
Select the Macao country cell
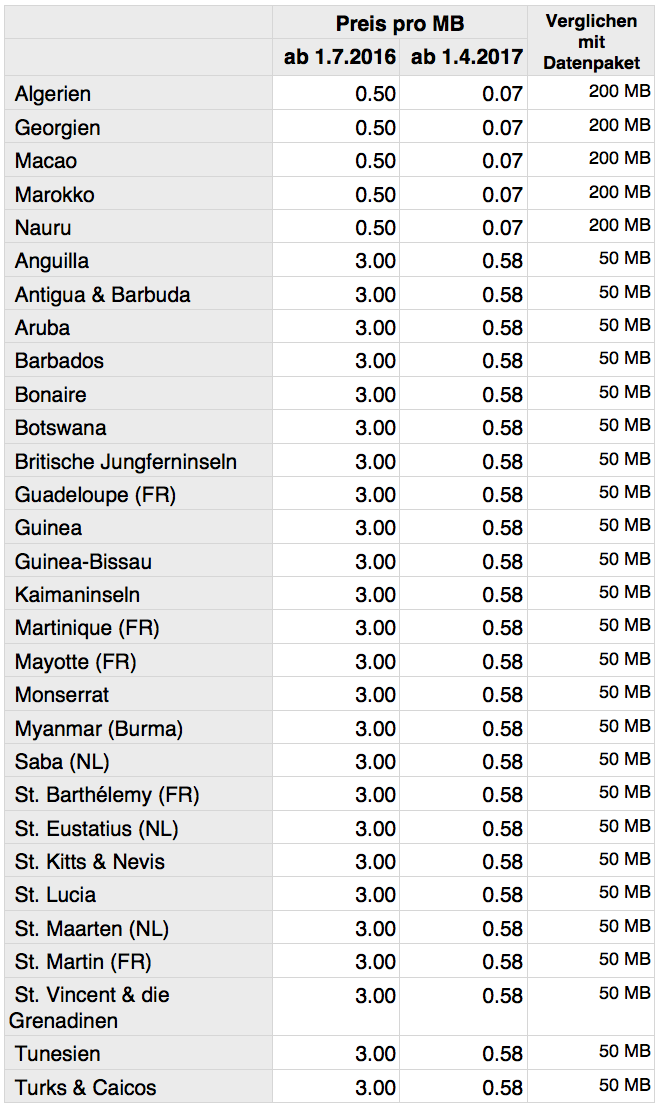[46, 161]
